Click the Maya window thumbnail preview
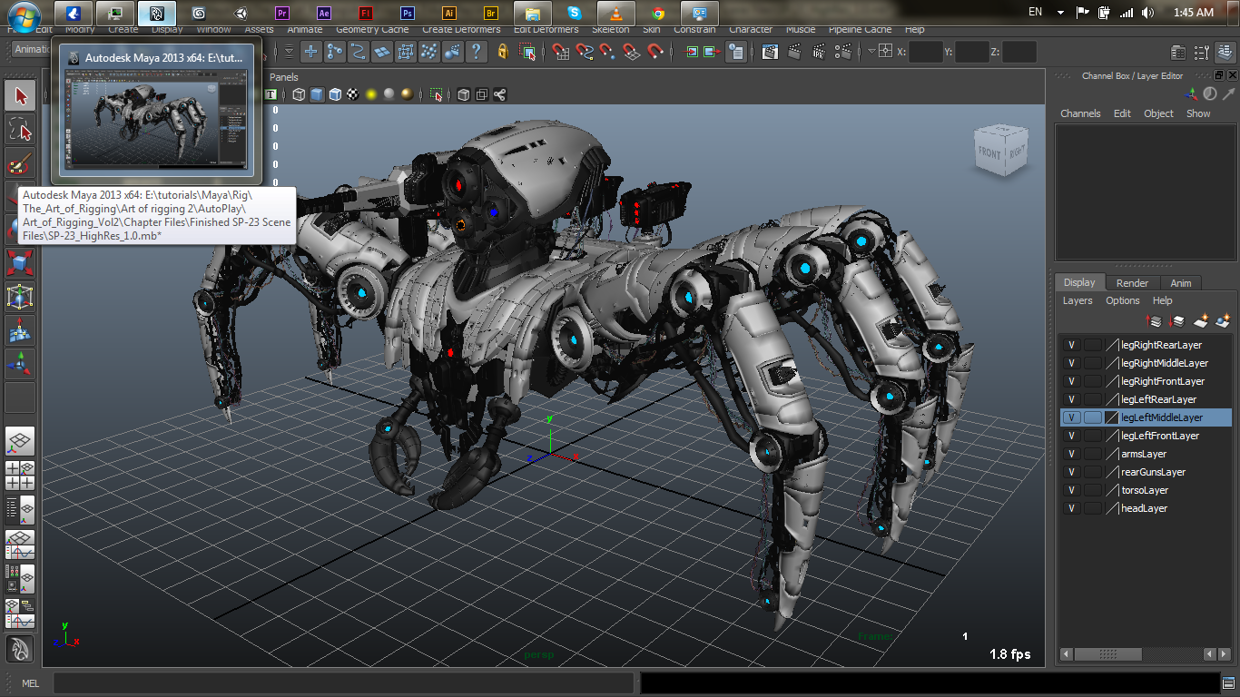1240x697 pixels. [x=155, y=119]
